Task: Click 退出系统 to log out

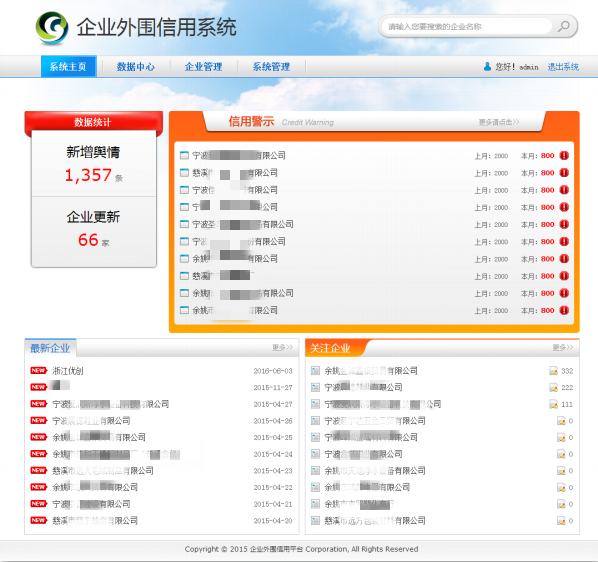Action: (563, 67)
